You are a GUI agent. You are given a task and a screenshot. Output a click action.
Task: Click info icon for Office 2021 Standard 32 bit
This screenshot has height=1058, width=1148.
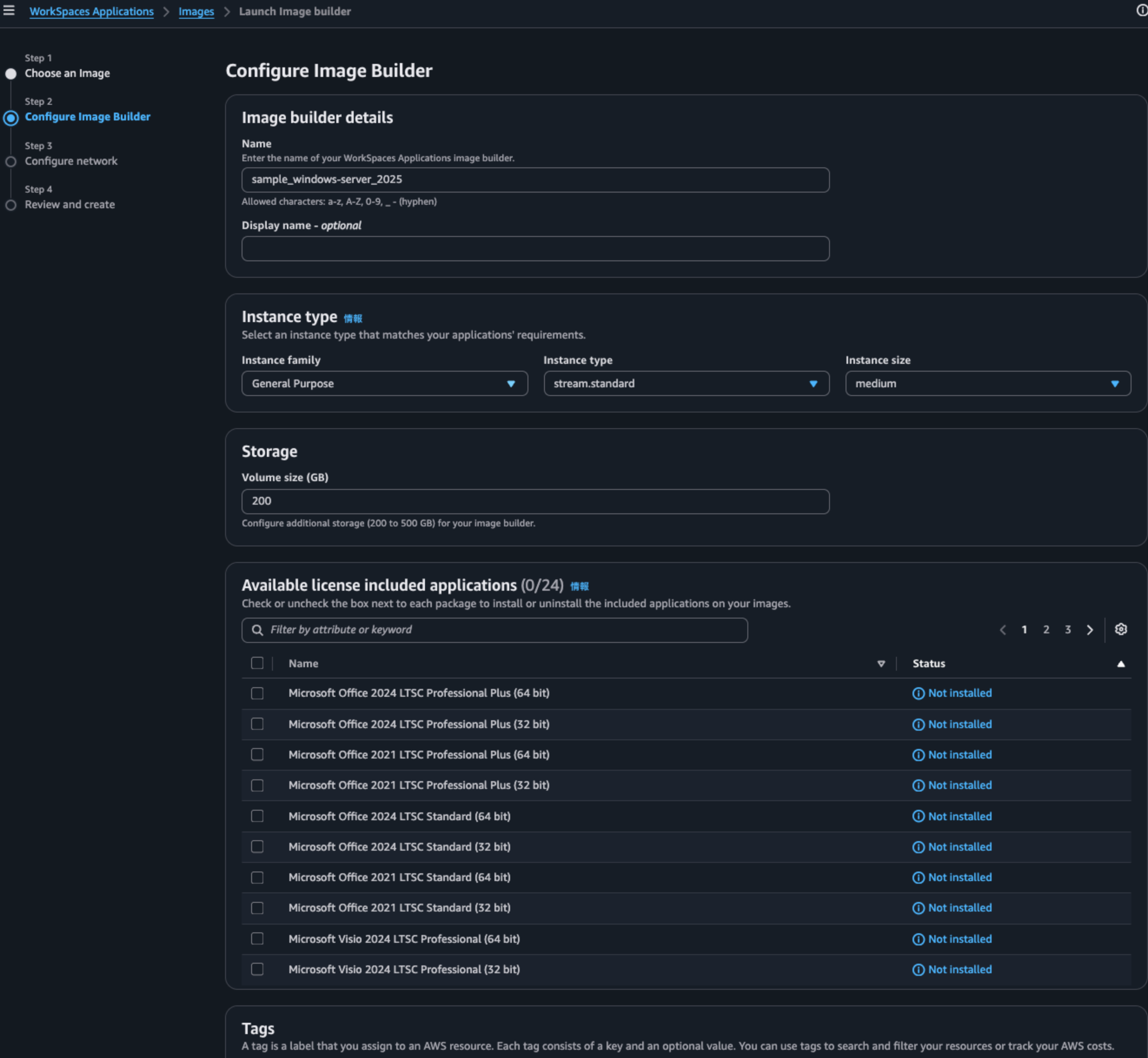918,908
